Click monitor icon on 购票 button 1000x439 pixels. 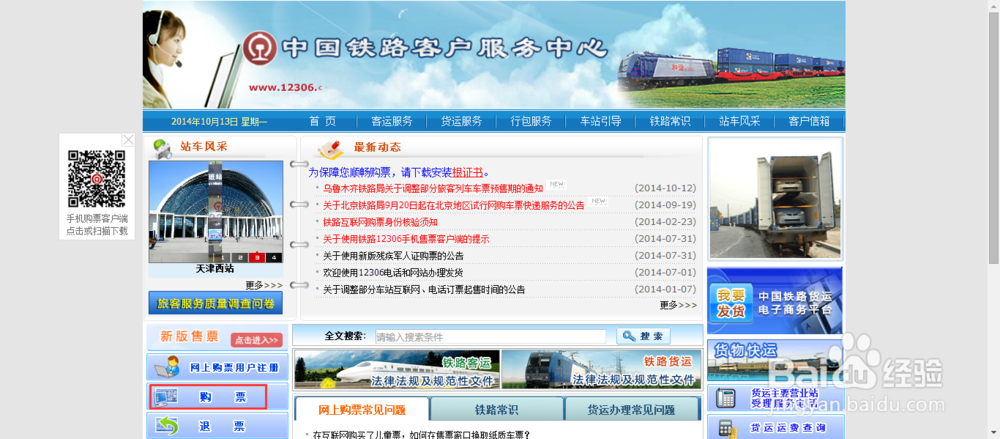tap(166, 397)
